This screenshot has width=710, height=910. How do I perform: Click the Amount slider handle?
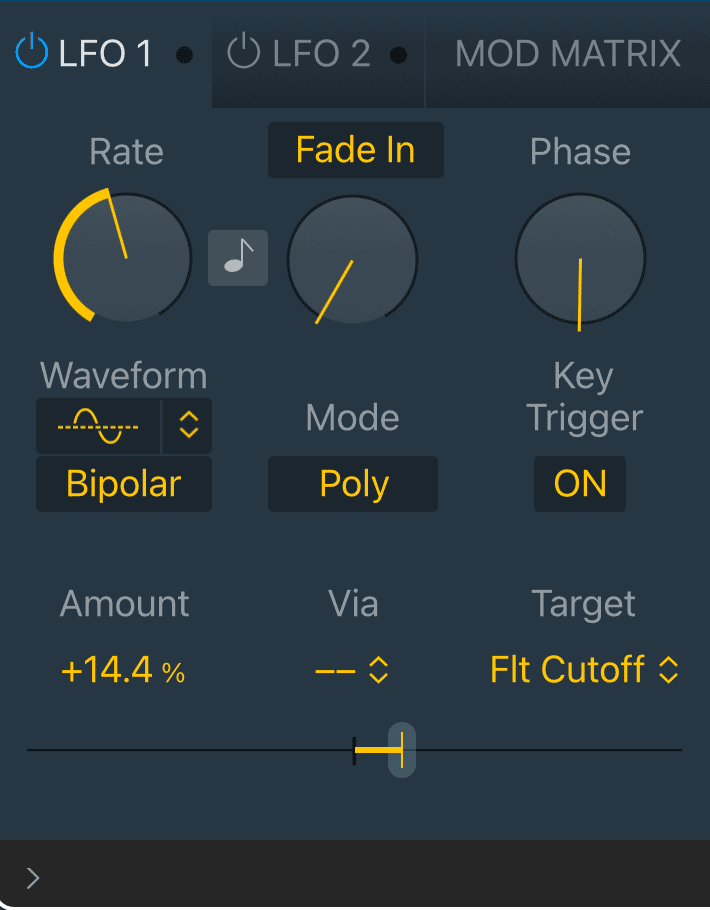[402, 750]
